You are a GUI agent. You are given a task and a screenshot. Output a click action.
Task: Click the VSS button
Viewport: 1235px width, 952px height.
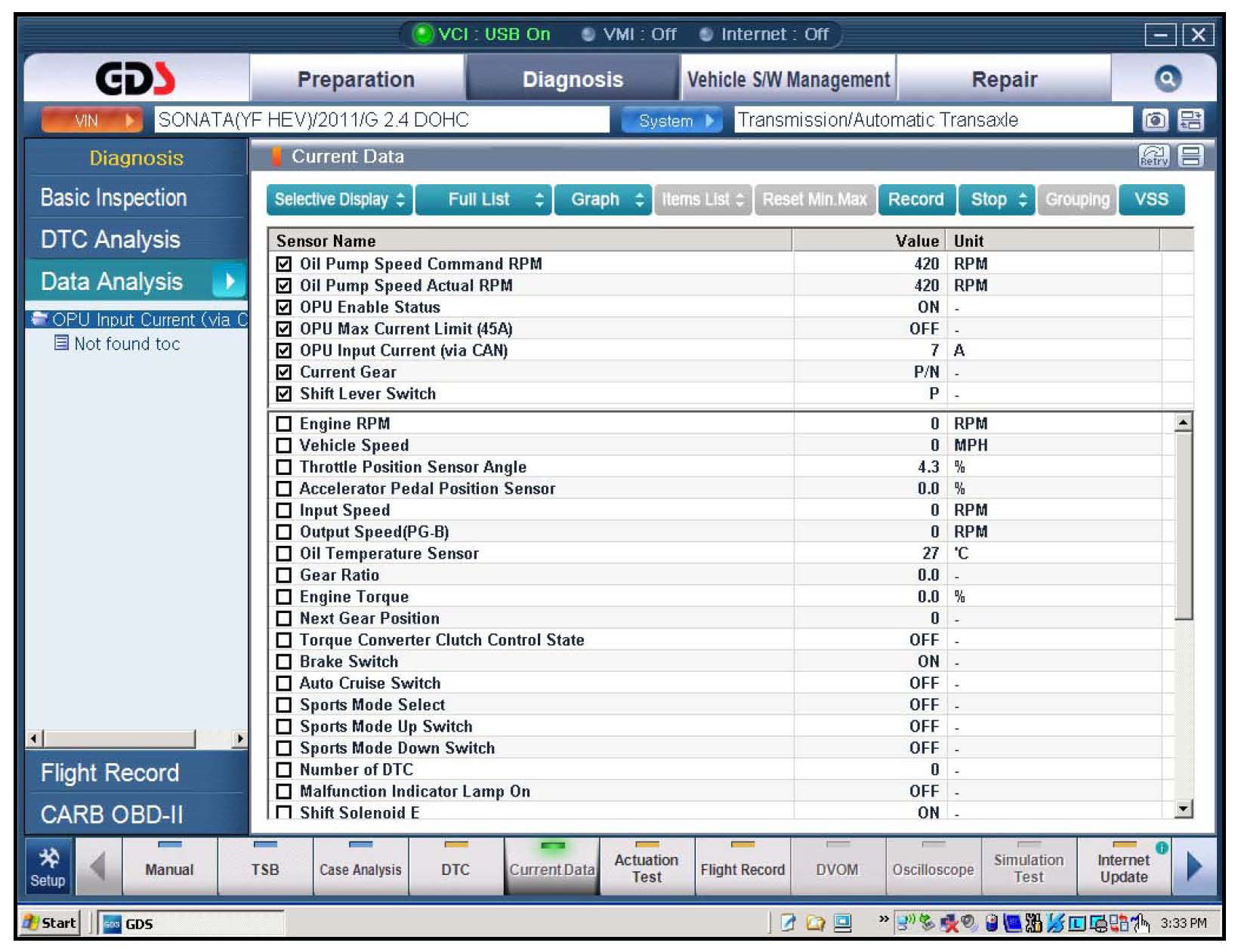tap(1150, 199)
